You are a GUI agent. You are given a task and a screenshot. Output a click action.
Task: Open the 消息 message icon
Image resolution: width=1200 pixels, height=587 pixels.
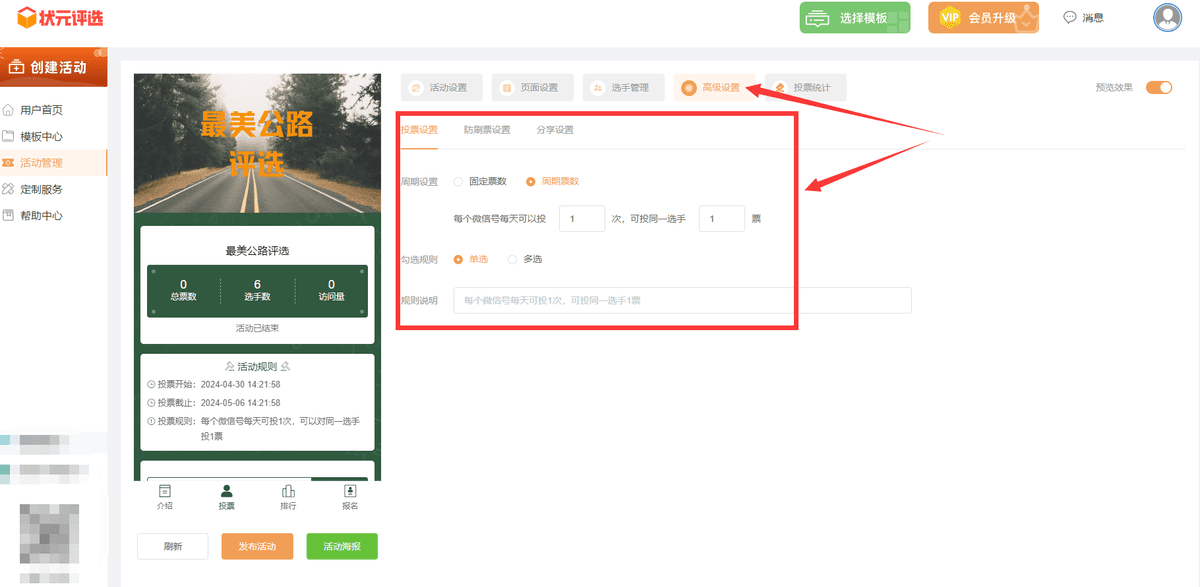[x=1082, y=17]
